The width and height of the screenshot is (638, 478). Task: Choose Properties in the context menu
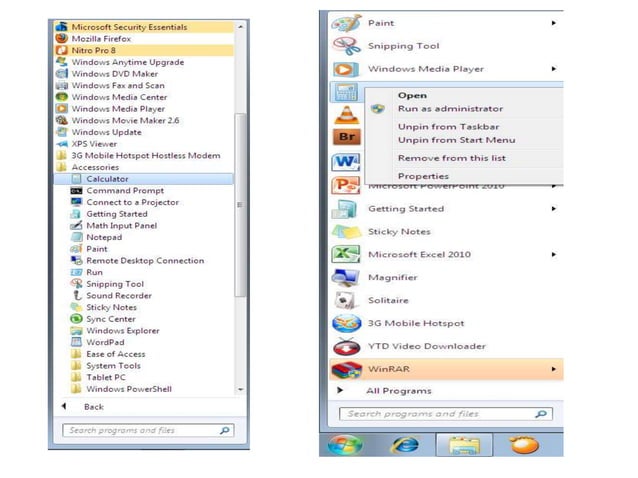point(423,176)
